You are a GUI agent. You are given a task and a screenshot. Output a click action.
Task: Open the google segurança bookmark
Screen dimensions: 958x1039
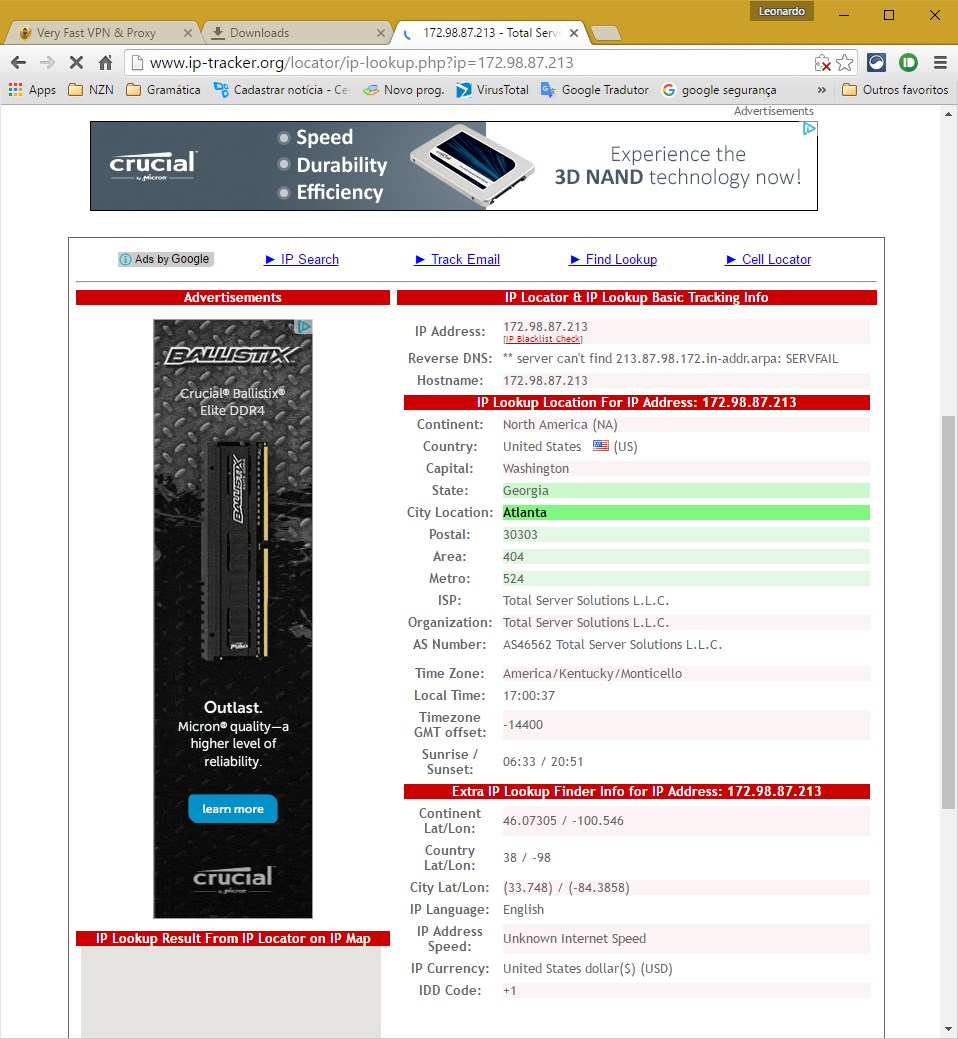pyautogui.click(x=719, y=89)
